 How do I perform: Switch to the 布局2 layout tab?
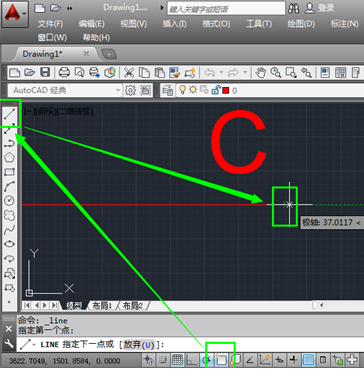pos(132,305)
